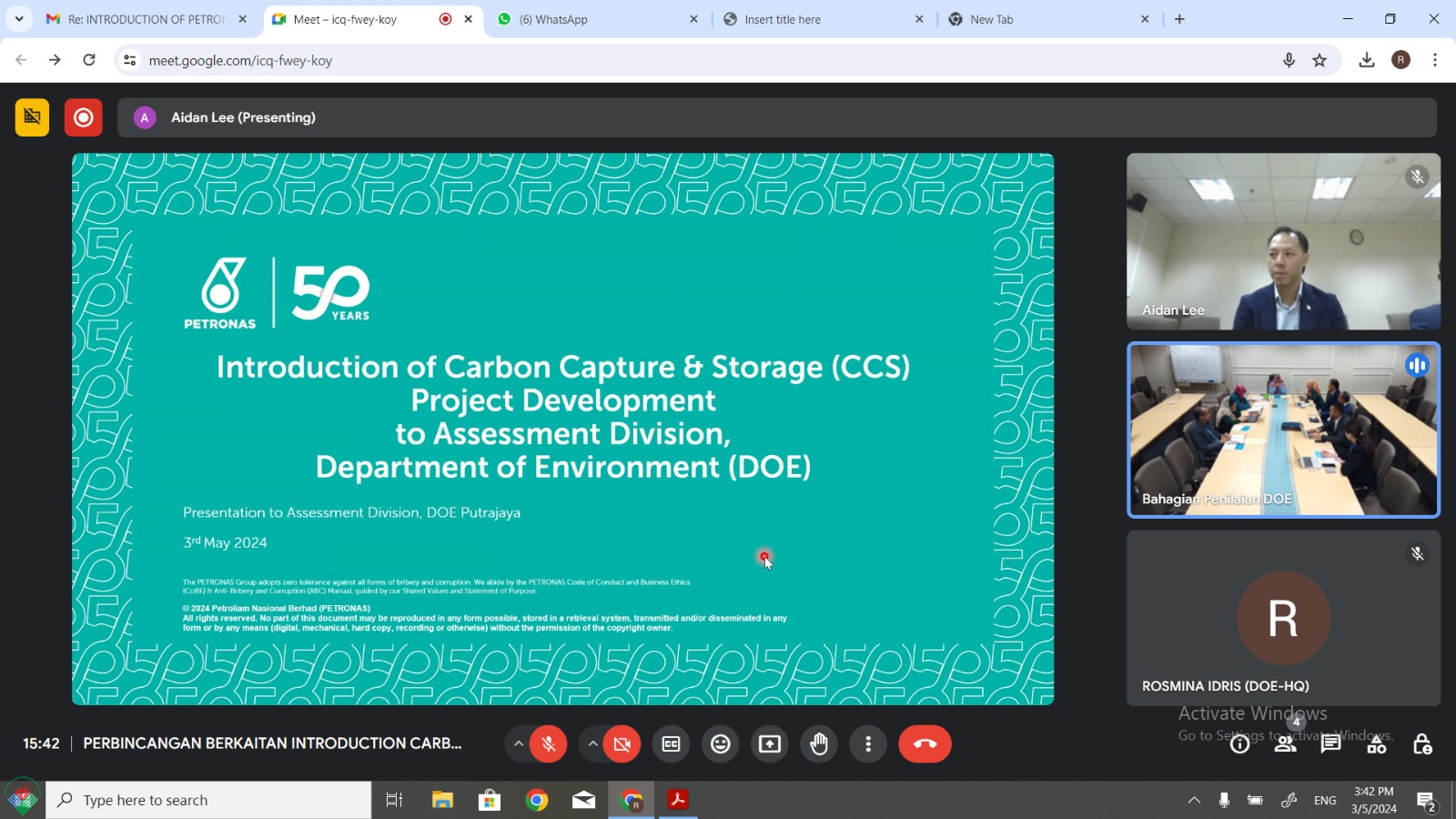Open the tab search dropdown
1456x819 pixels.
tap(19, 19)
